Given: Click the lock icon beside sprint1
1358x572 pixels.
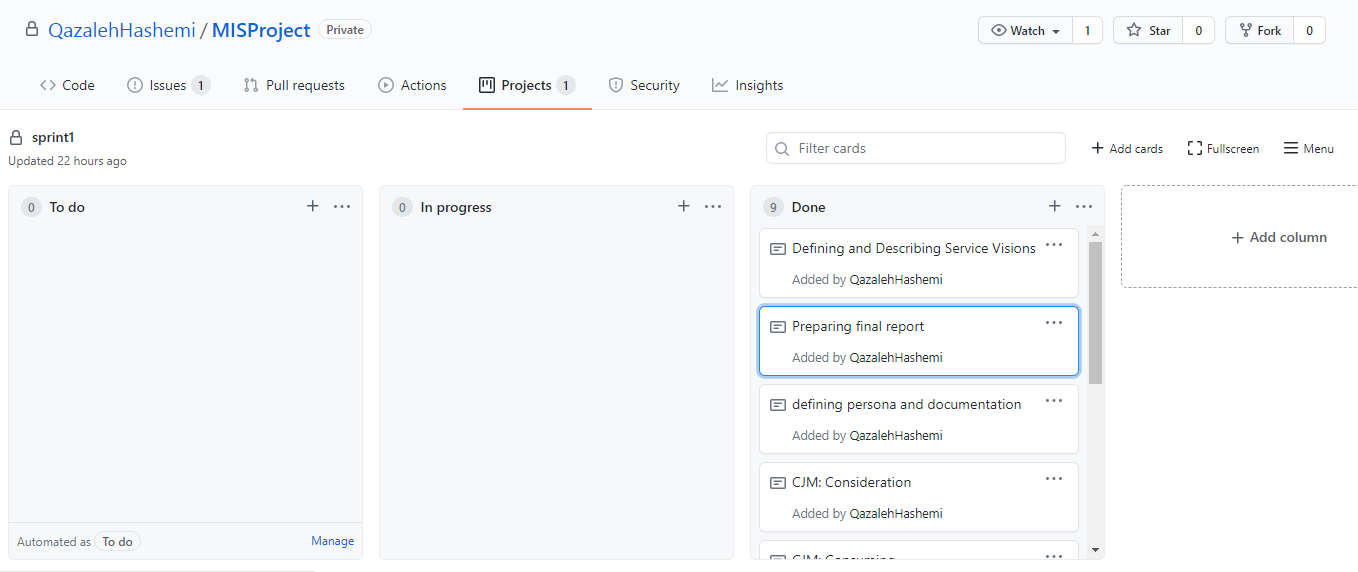Looking at the screenshot, I should pyautogui.click(x=15, y=138).
